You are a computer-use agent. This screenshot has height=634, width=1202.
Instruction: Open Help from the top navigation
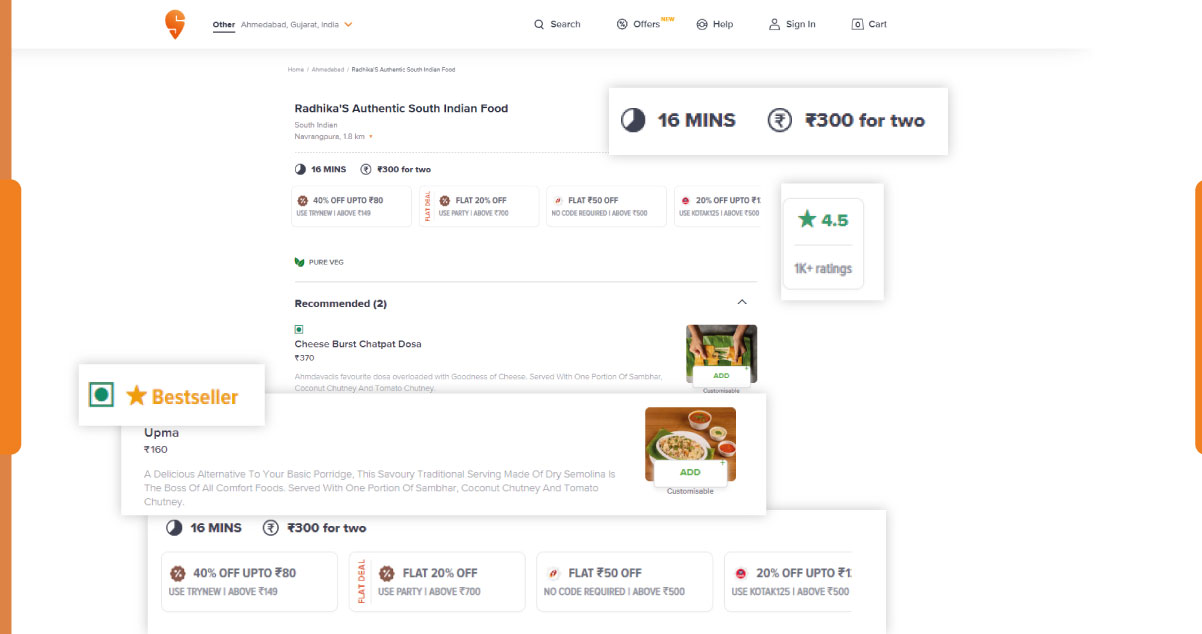pyautogui.click(x=714, y=24)
